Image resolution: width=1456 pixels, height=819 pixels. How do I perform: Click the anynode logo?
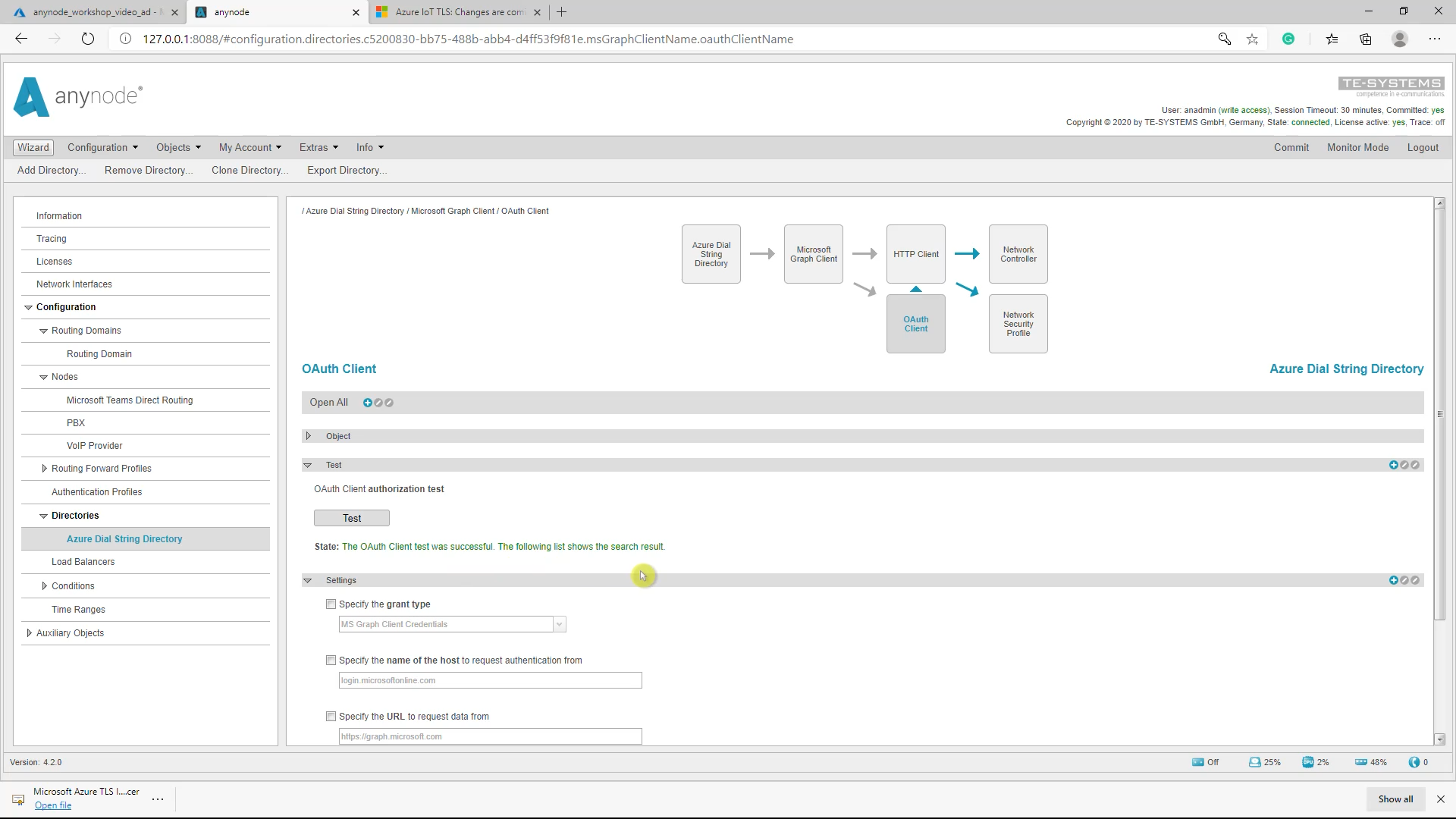[x=77, y=96]
